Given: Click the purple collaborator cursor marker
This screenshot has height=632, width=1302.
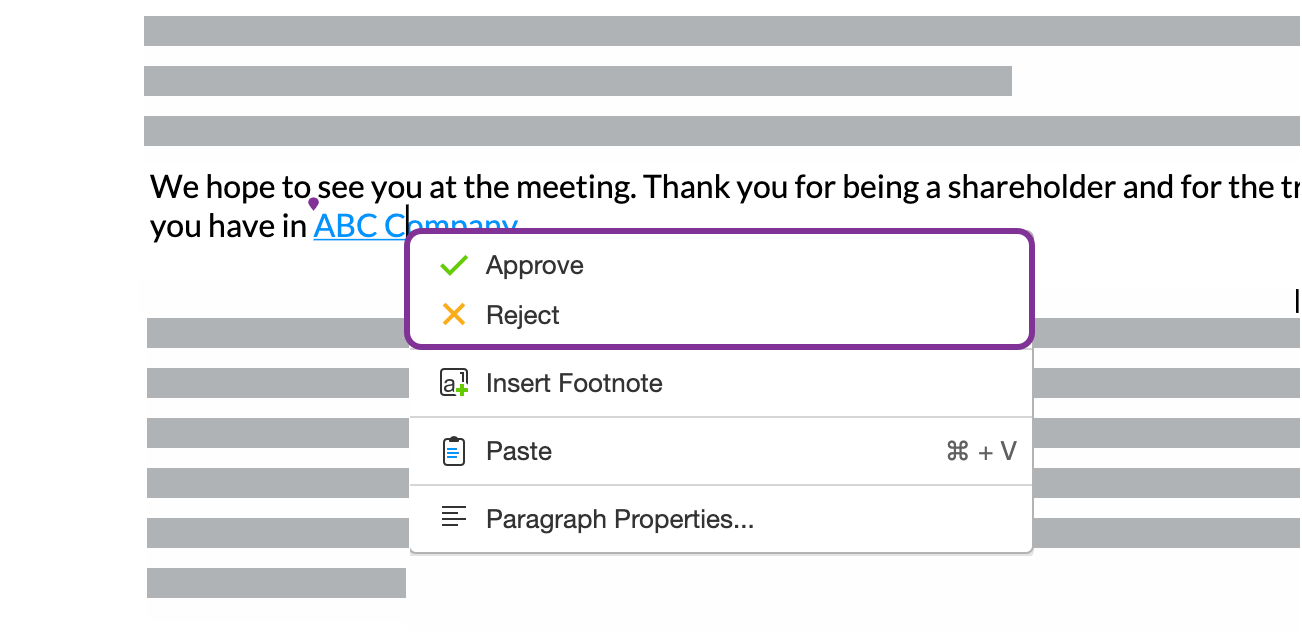Looking at the screenshot, I should tap(313, 203).
